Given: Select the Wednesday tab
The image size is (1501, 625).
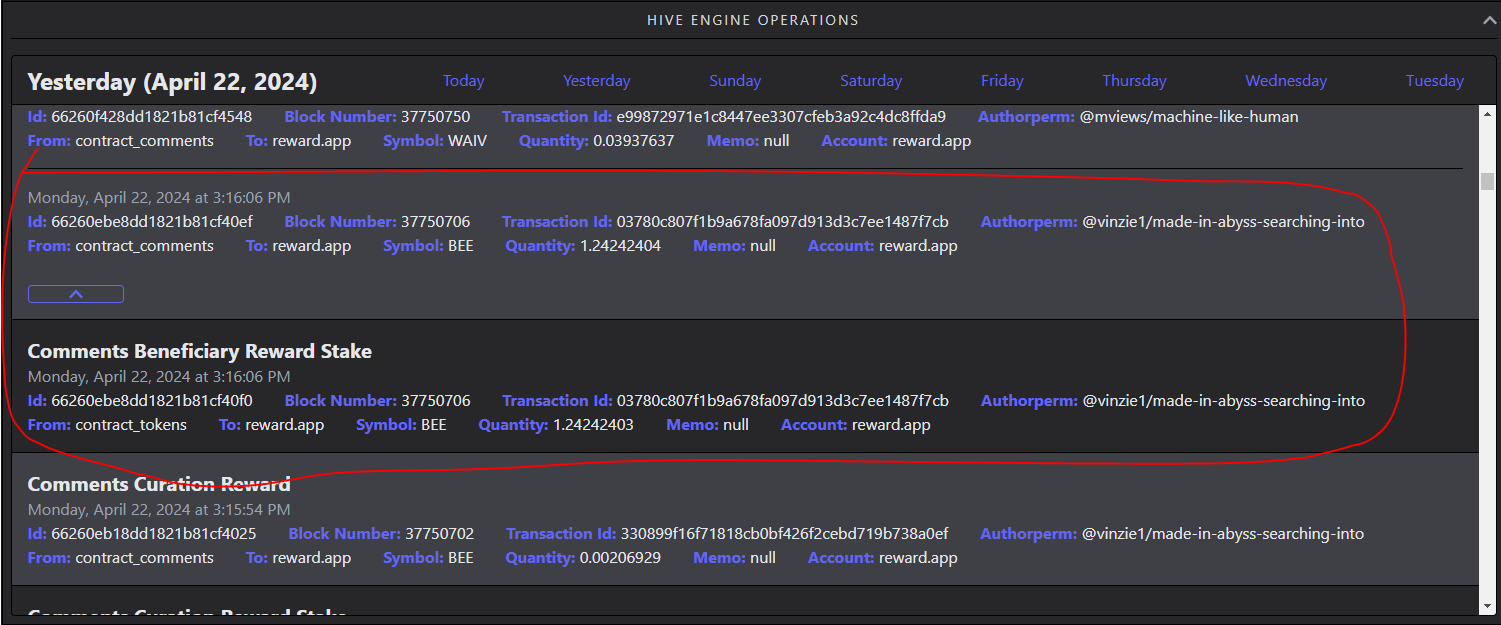Looking at the screenshot, I should (x=1286, y=81).
